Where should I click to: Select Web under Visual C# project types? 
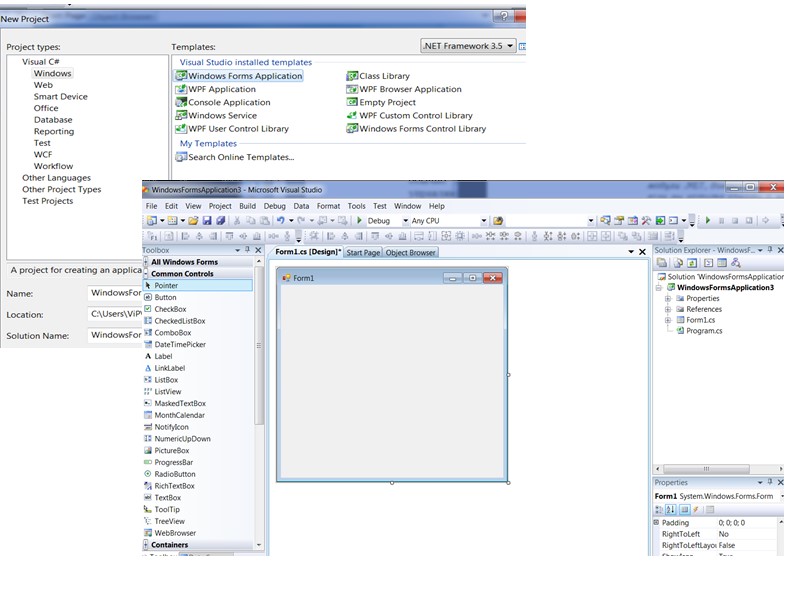(x=43, y=85)
